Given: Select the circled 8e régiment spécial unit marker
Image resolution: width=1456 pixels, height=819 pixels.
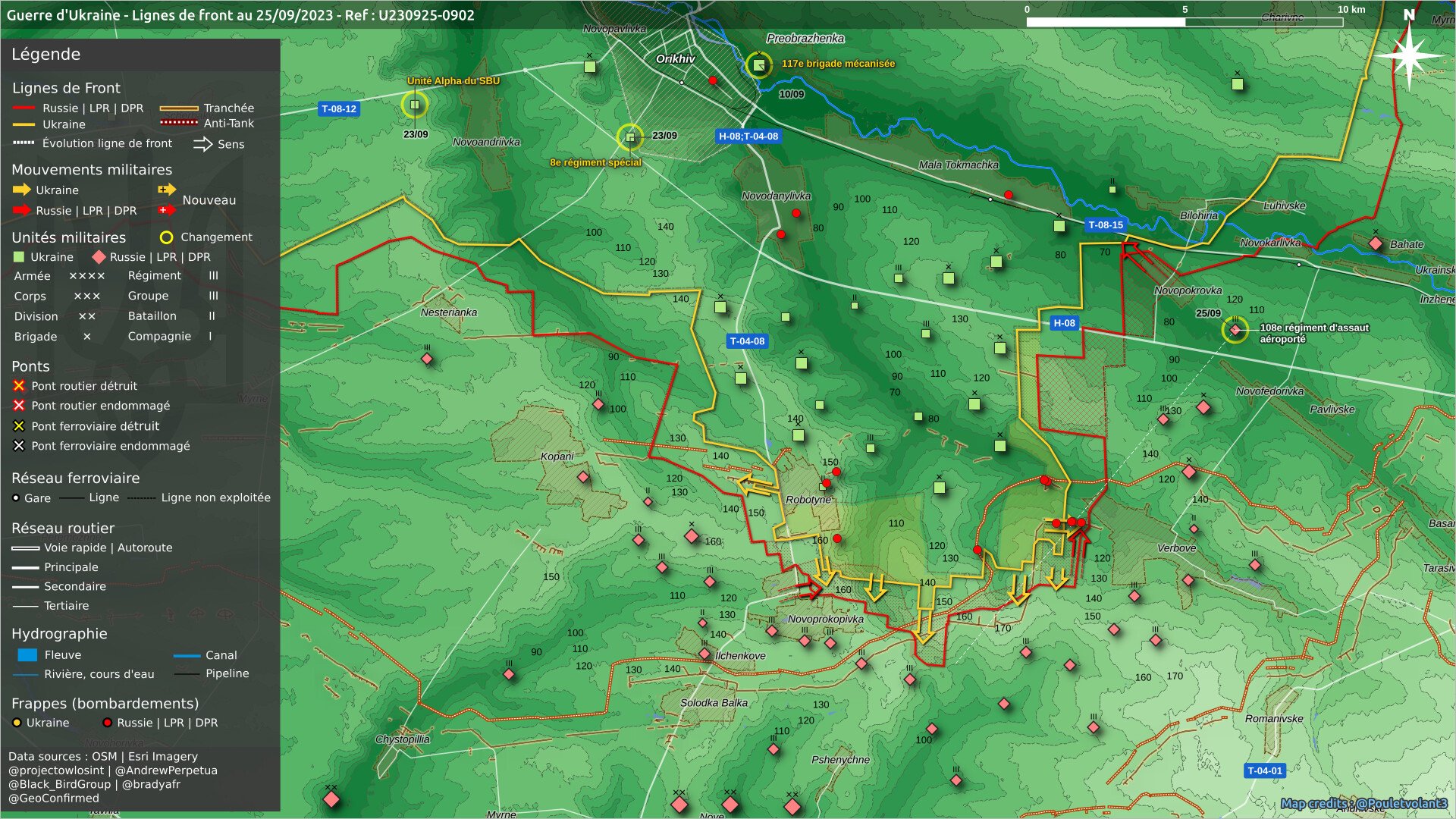Looking at the screenshot, I should 630,137.
